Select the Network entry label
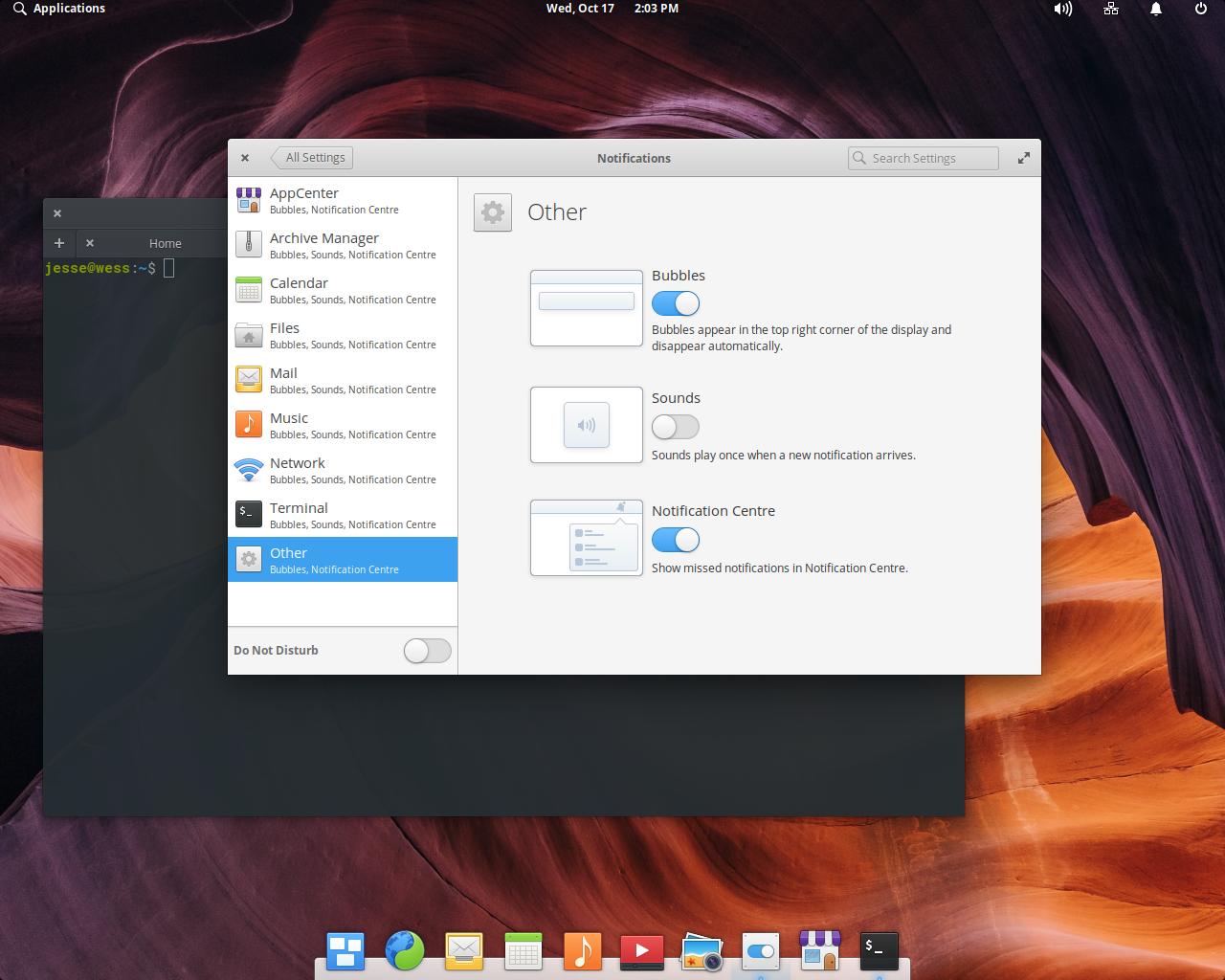Image resolution: width=1225 pixels, height=980 pixels. (x=297, y=463)
